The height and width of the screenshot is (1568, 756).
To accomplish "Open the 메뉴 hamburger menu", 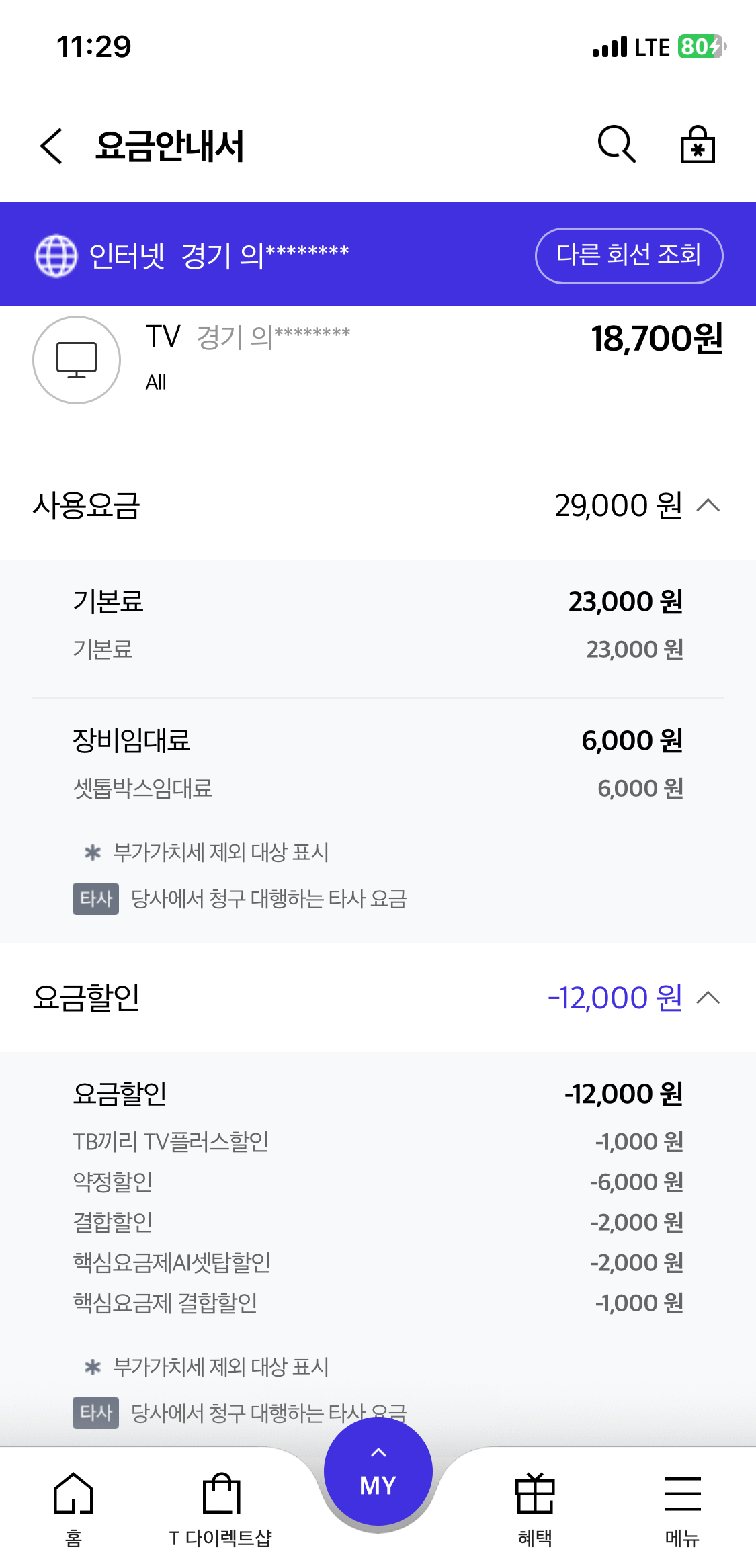I will 682,1505.
